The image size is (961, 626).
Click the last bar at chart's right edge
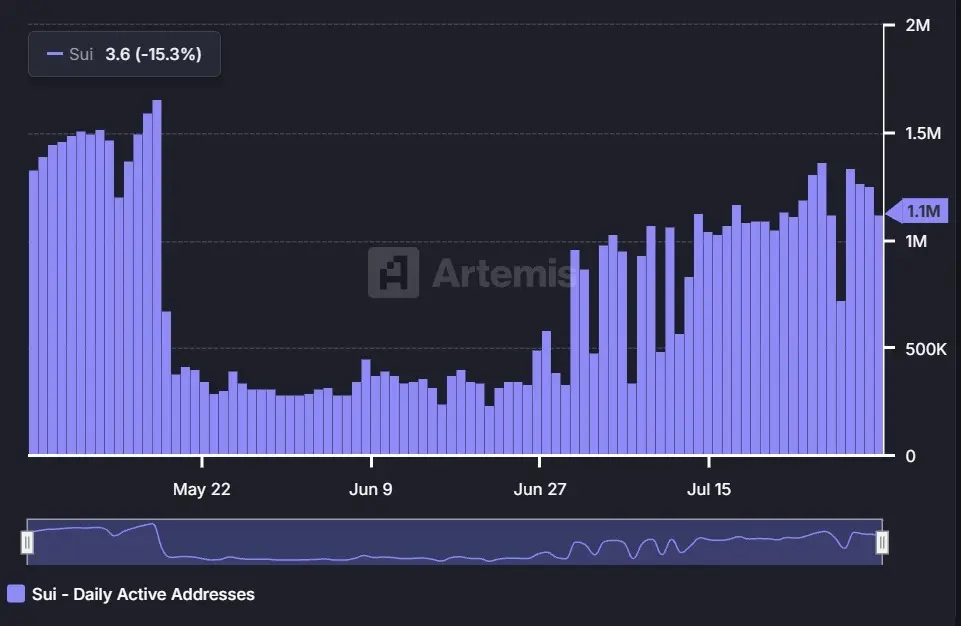pyautogui.click(x=879, y=335)
